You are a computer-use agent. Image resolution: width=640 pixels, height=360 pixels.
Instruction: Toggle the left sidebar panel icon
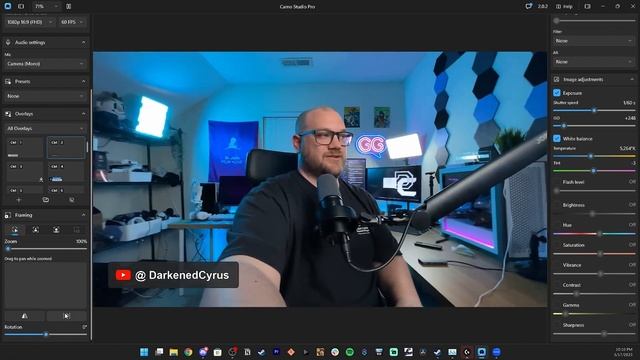click(21, 6)
